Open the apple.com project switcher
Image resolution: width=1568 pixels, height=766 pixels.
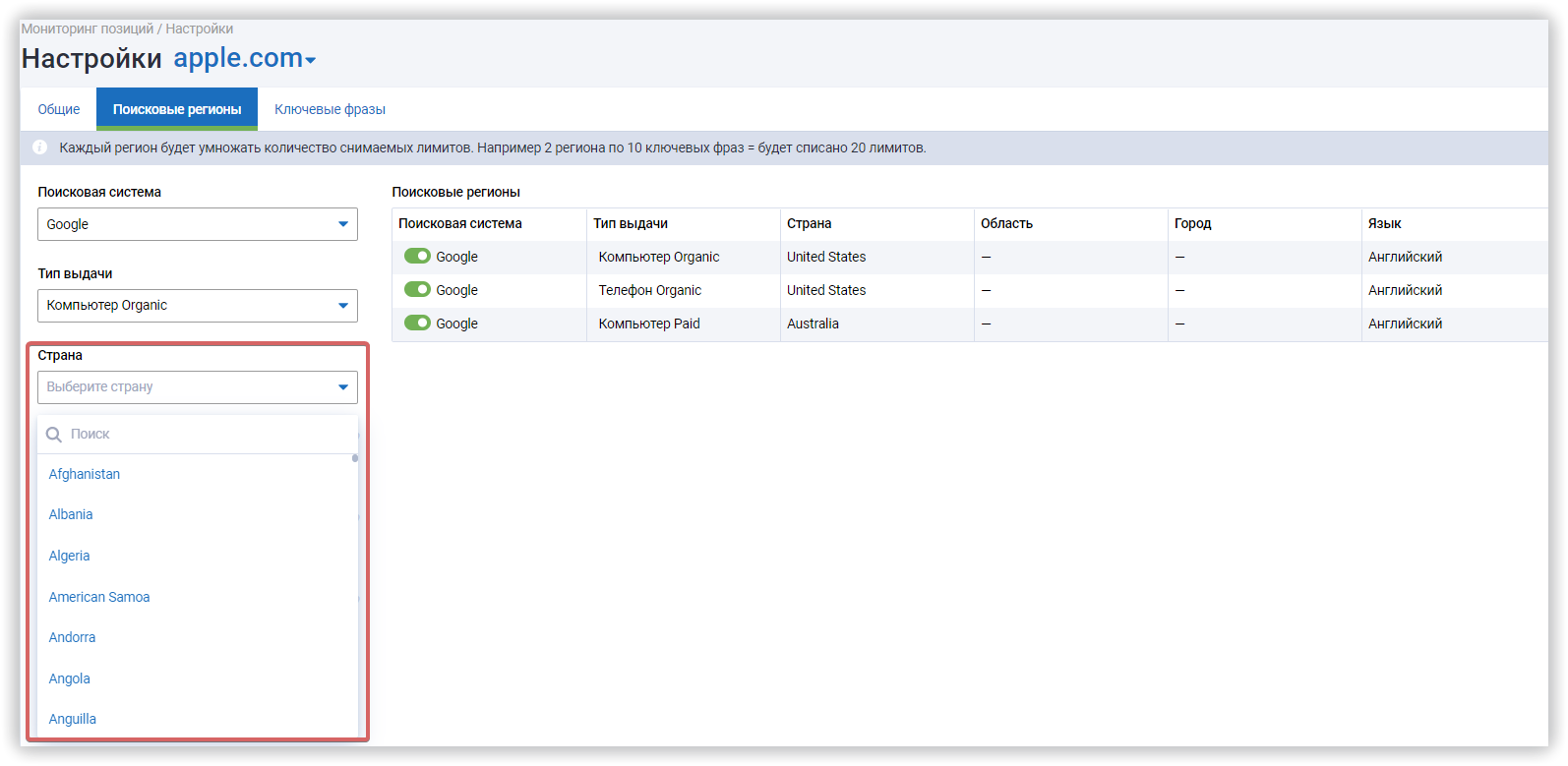(245, 58)
